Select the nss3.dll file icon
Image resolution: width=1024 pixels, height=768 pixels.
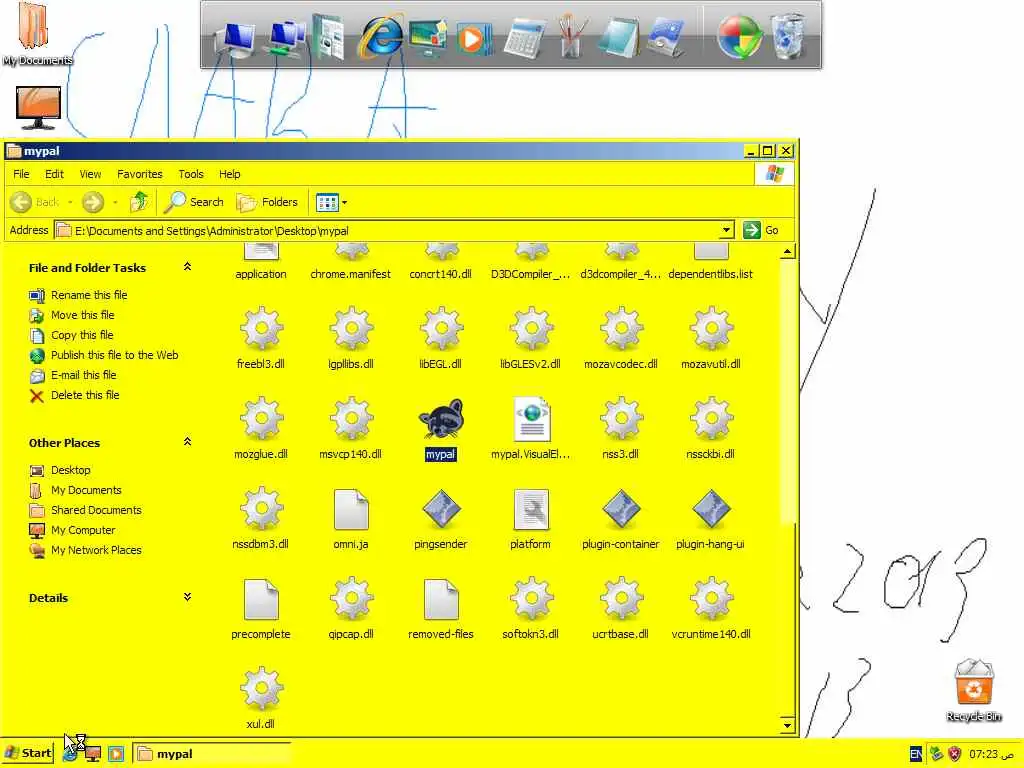click(x=621, y=419)
